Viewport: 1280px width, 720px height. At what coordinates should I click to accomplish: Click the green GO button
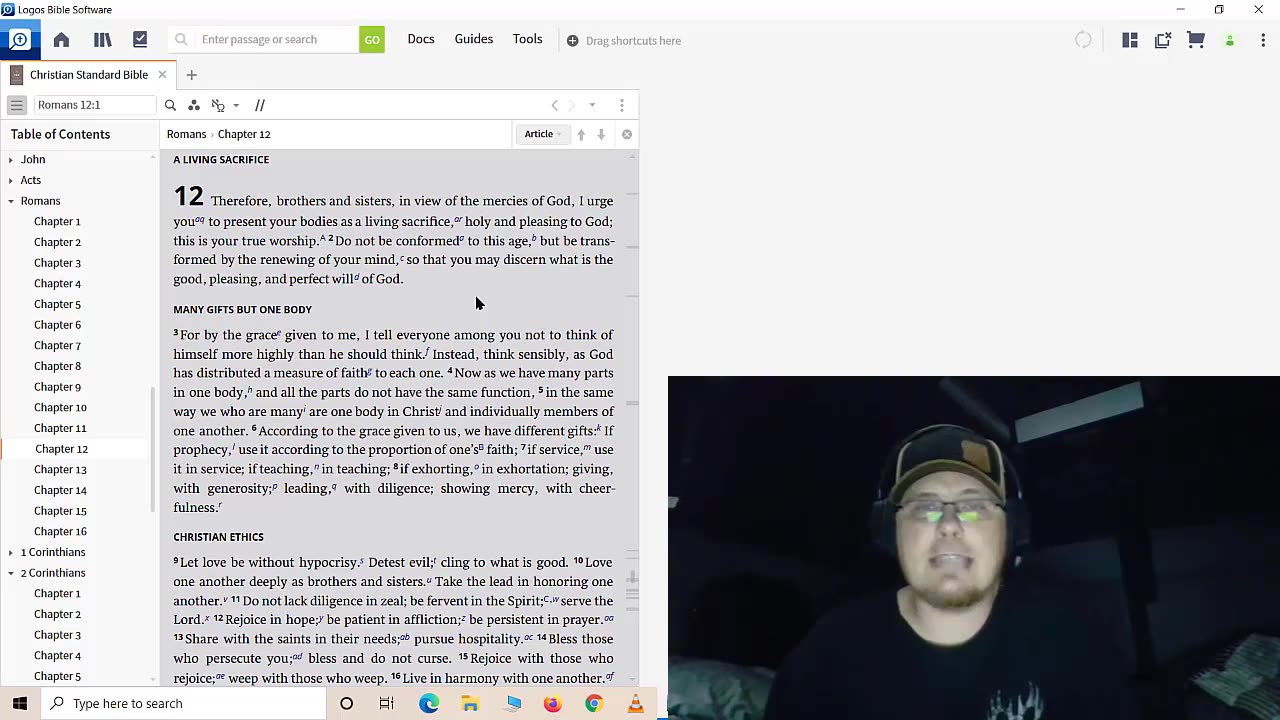click(x=372, y=40)
